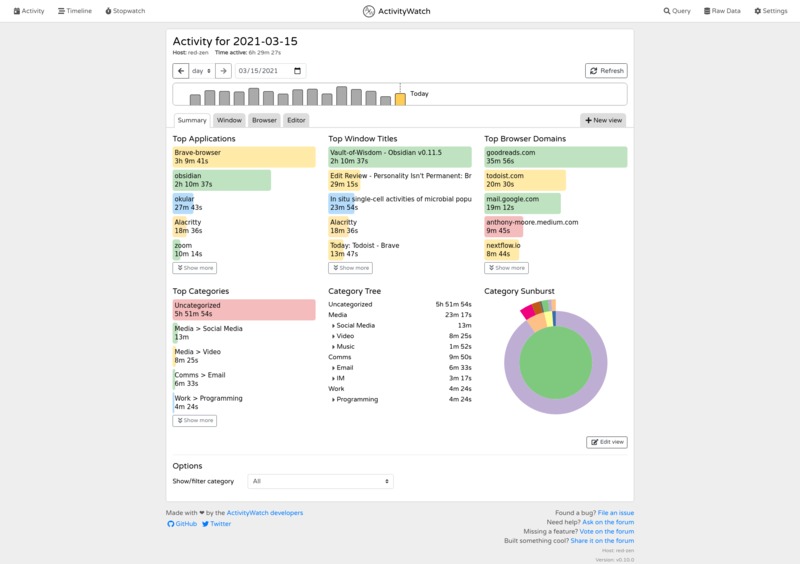Expand Social Media in Category Tree
Screen dimensions: 800x564
tap(353, 326)
